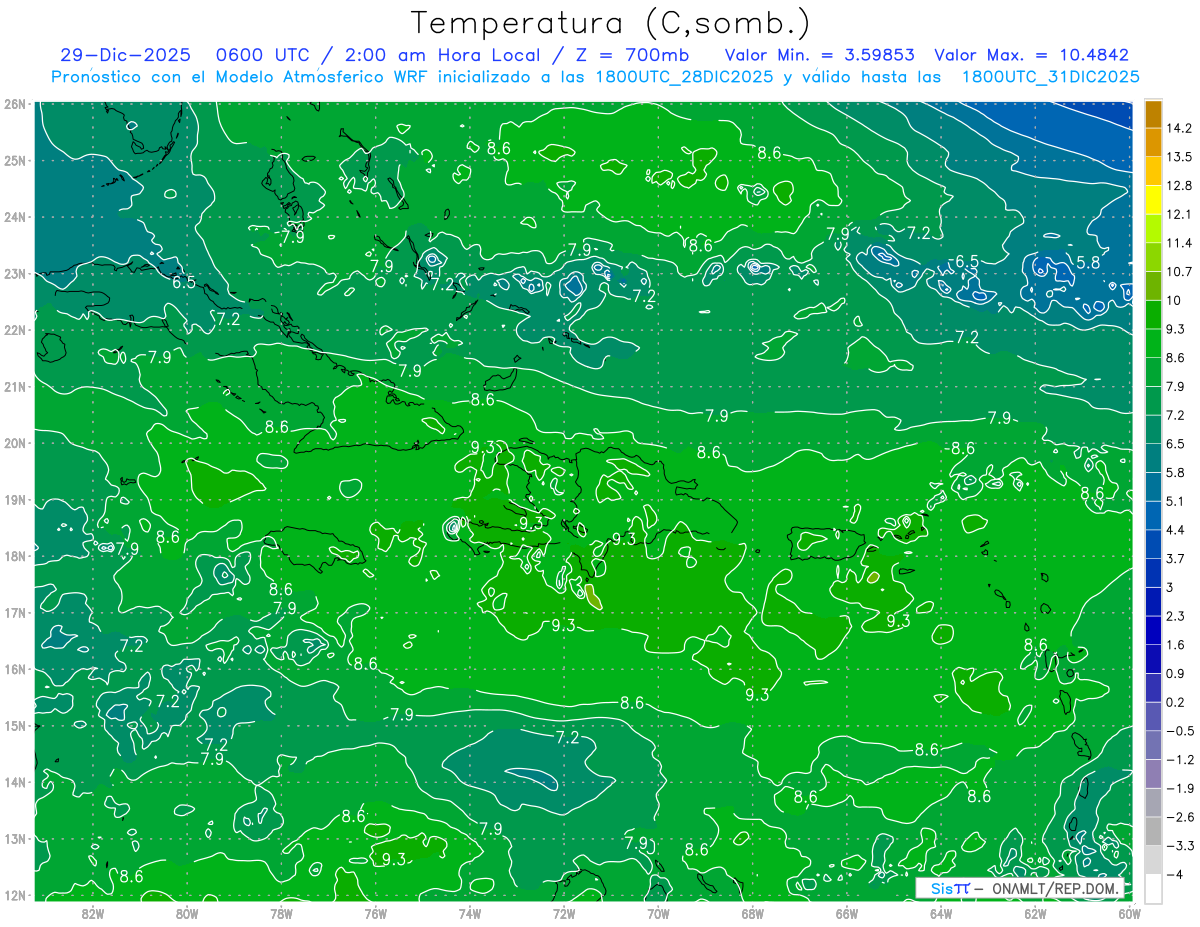Click the 14.2 color scale label
The height and width of the screenshot is (927, 1200).
[1178, 128]
